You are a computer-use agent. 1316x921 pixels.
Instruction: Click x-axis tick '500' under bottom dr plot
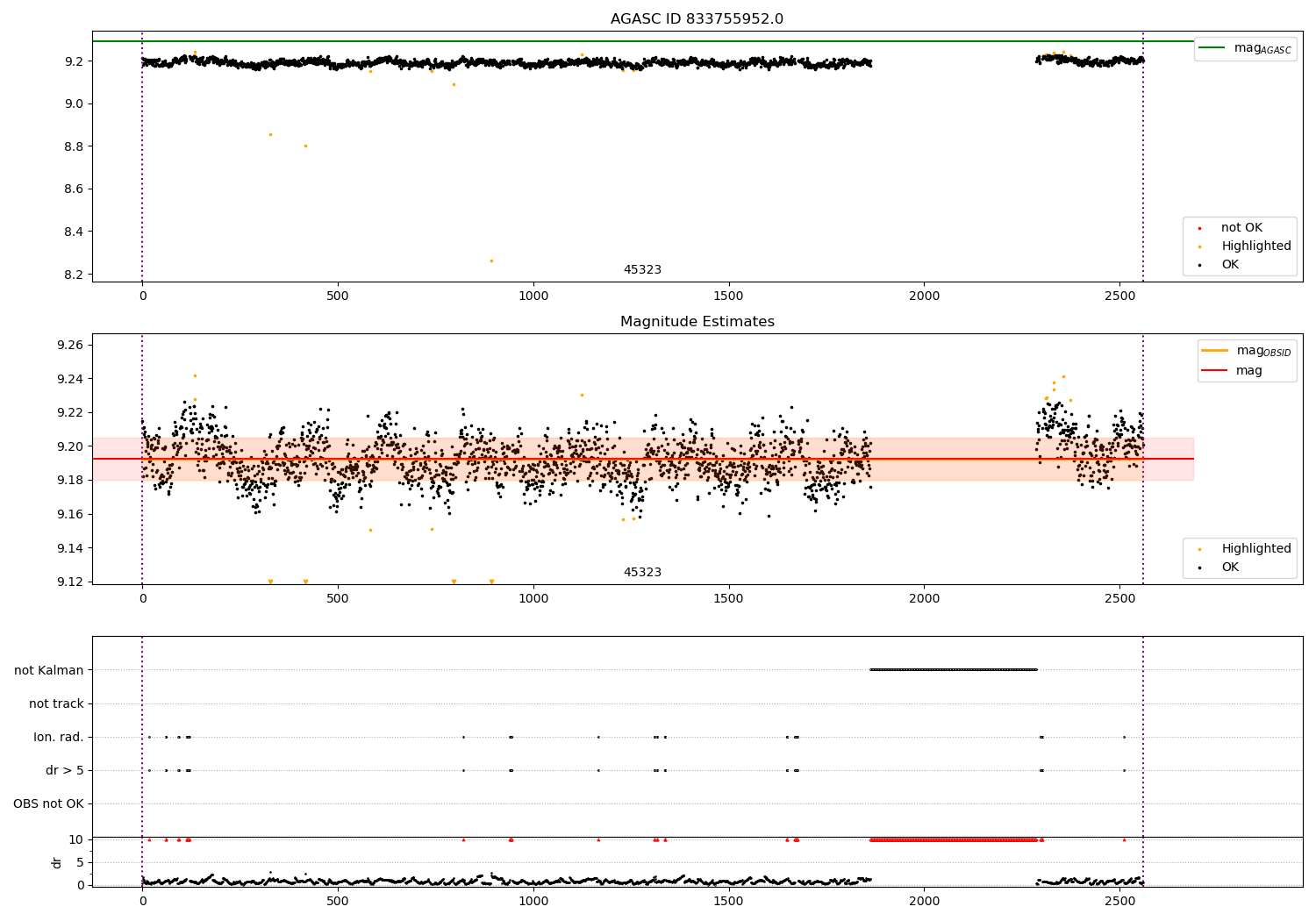(338, 901)
